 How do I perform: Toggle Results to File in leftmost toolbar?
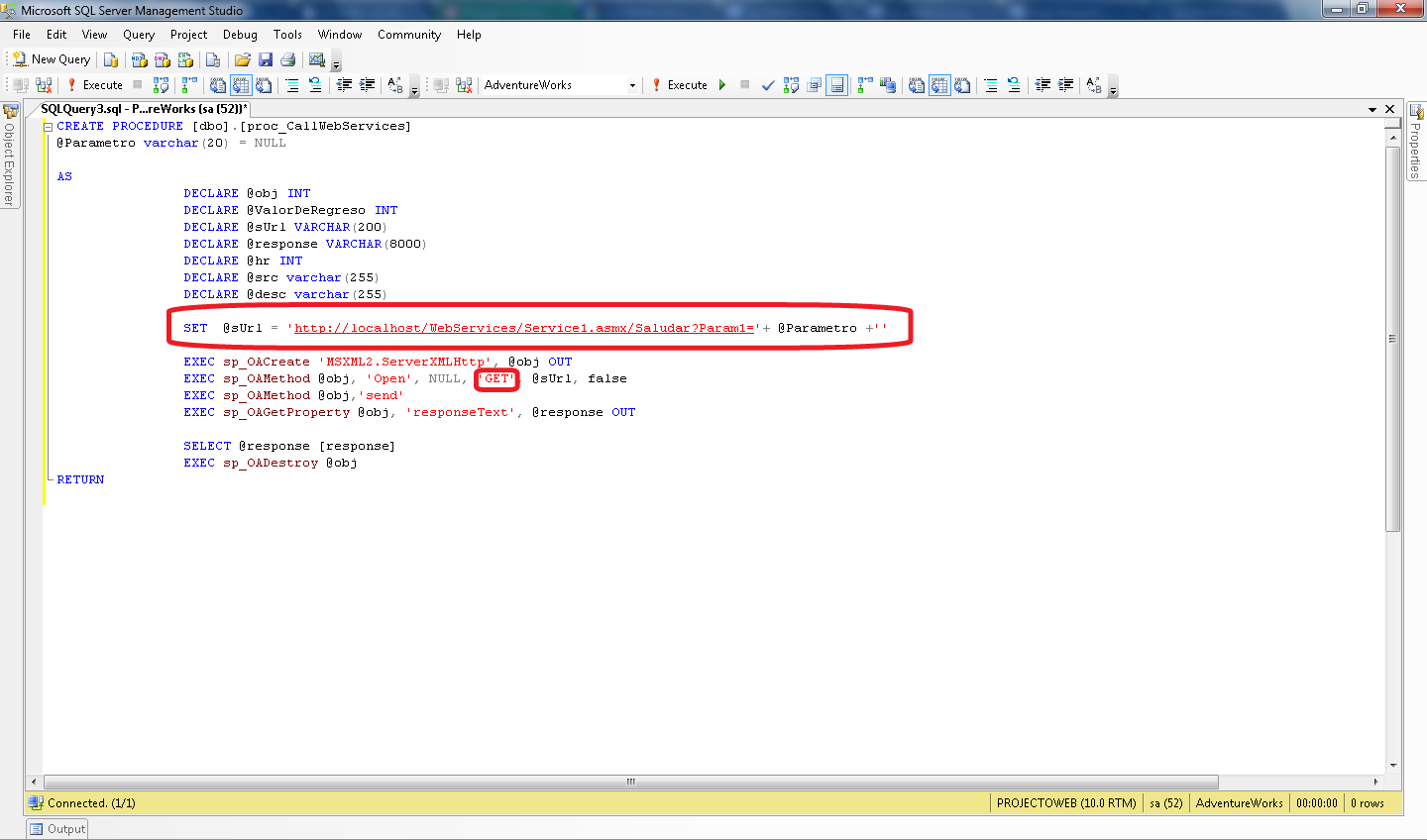pos(264,85)
